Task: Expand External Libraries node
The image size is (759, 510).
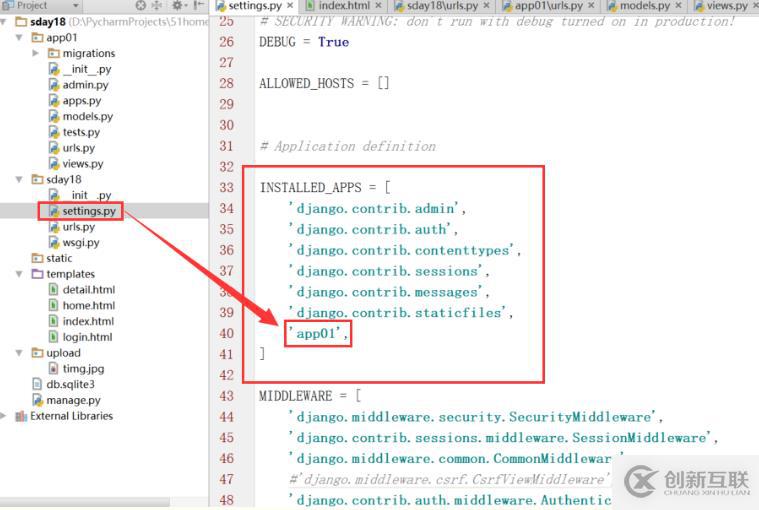Action: pos(4,416)
